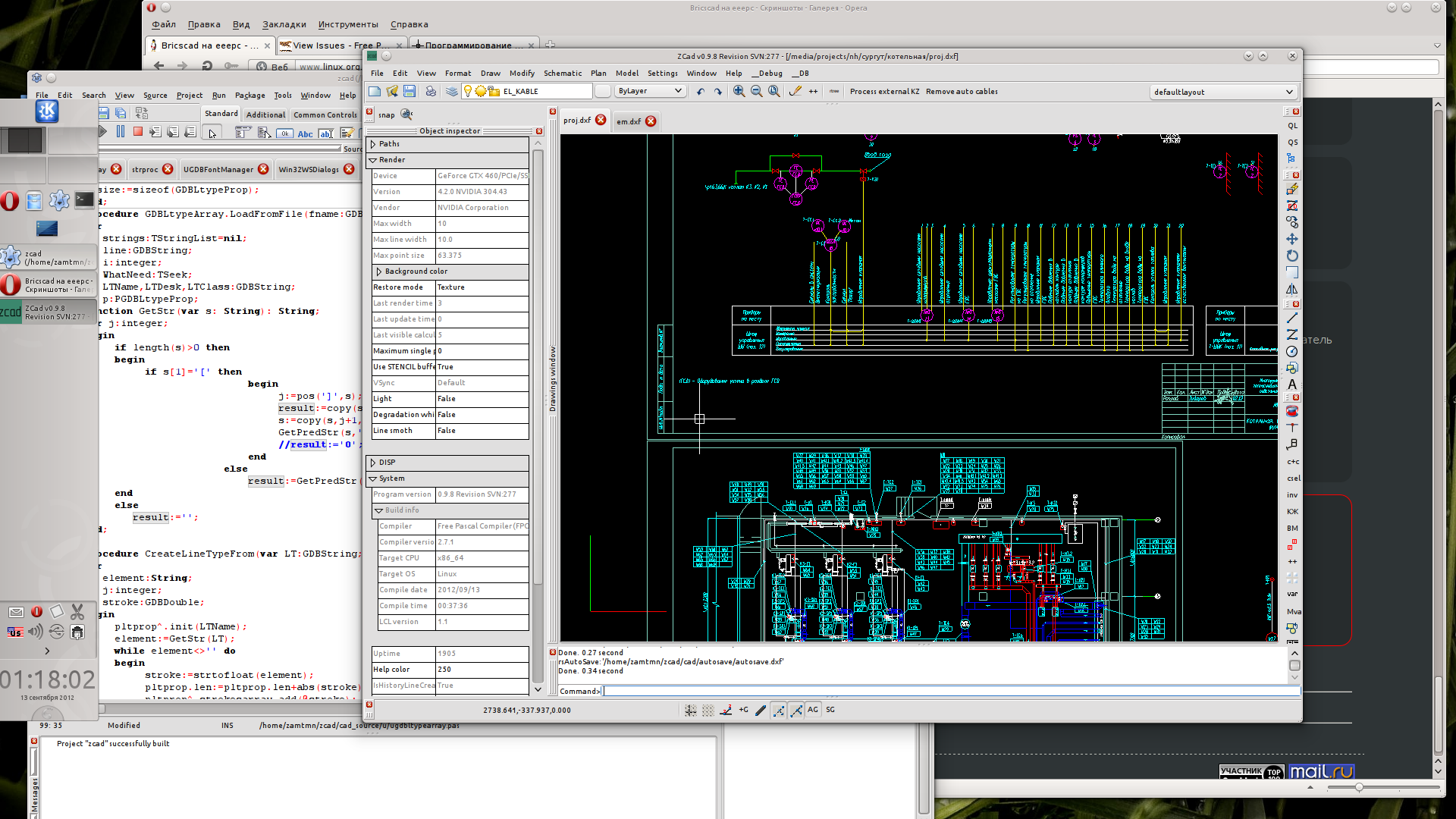
Task: Select the Move tool in right toolbar
Action: [1292, 239]
